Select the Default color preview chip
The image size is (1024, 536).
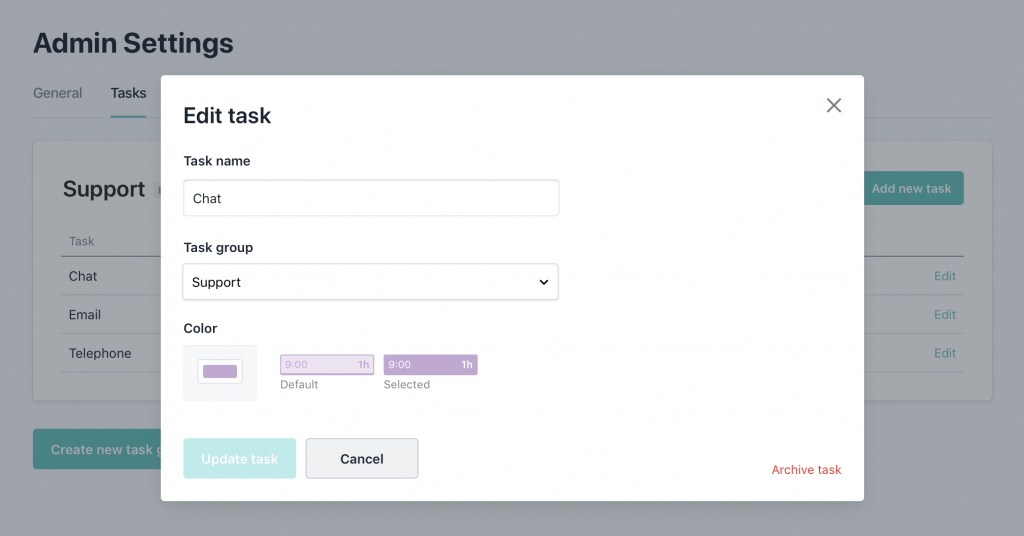tap(326, 365)
